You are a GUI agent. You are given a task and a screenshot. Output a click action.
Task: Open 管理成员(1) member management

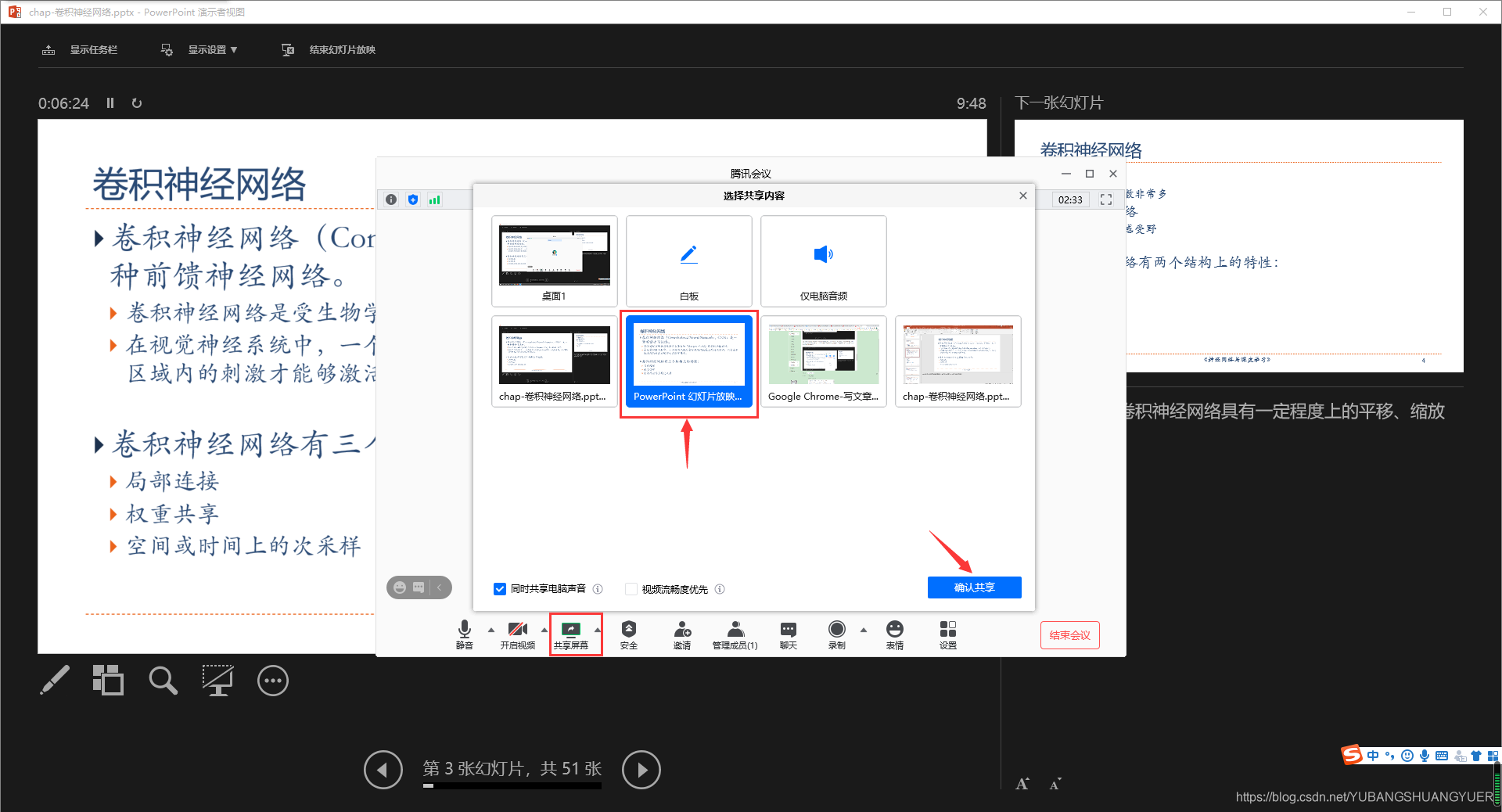pos(735,634)
